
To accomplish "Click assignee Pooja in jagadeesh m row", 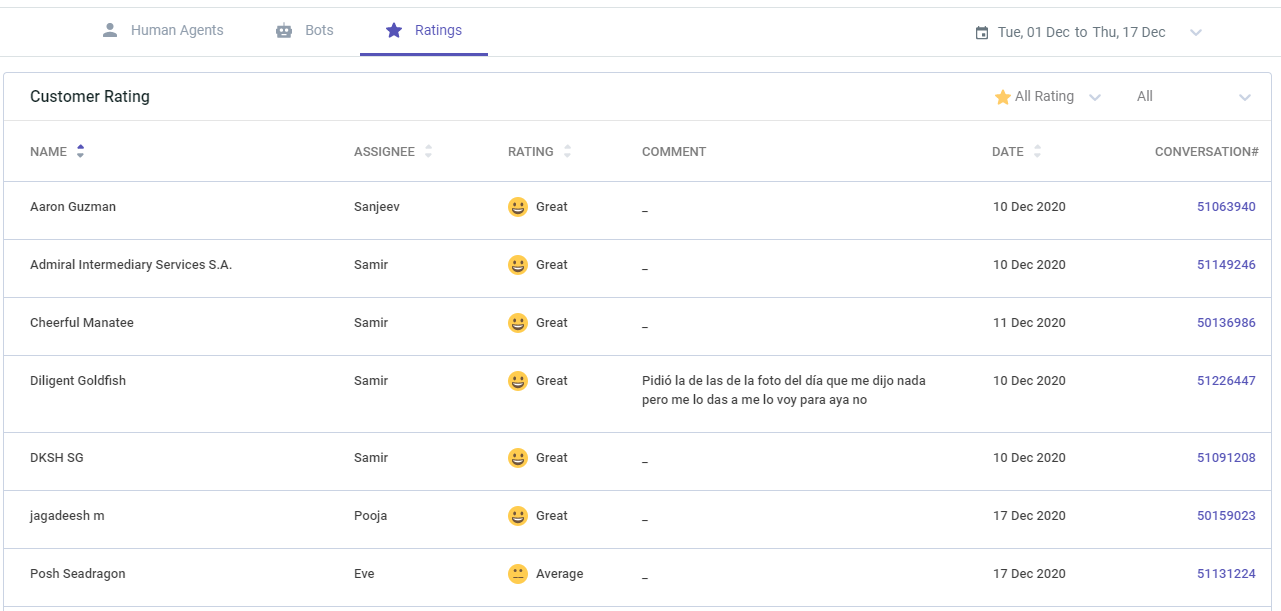I will point(370,516).
